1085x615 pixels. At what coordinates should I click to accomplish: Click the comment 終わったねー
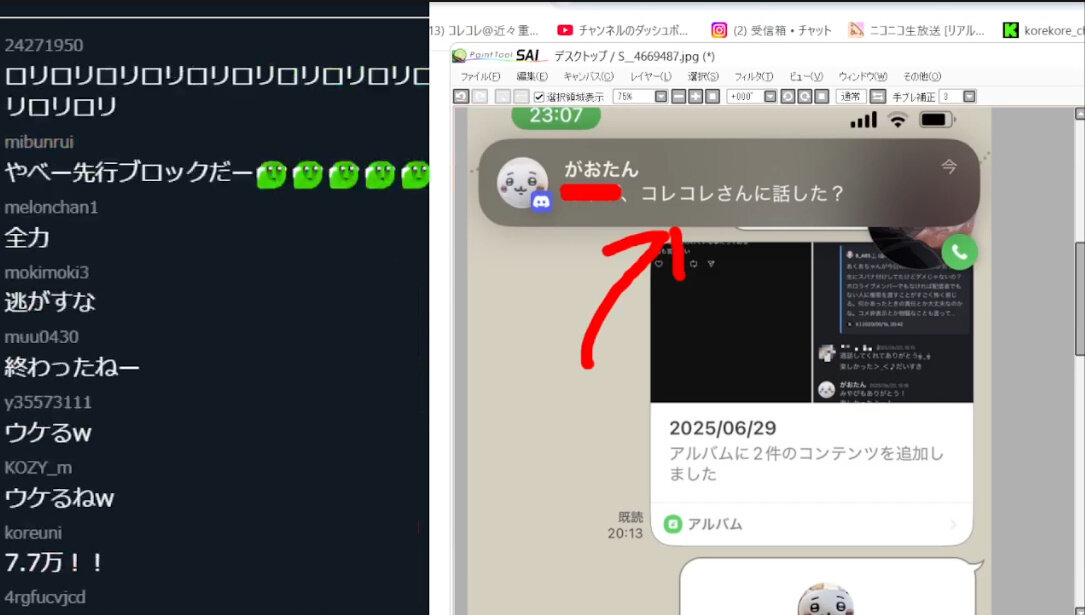(72, 367)
